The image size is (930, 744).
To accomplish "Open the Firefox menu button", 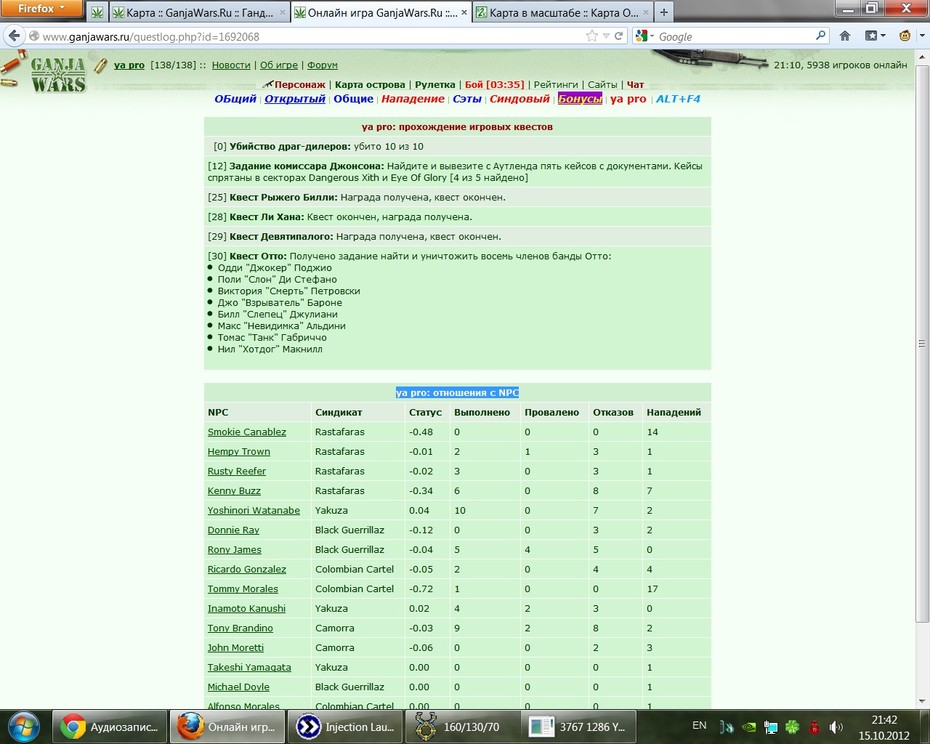I will click(x=42, y=8).
